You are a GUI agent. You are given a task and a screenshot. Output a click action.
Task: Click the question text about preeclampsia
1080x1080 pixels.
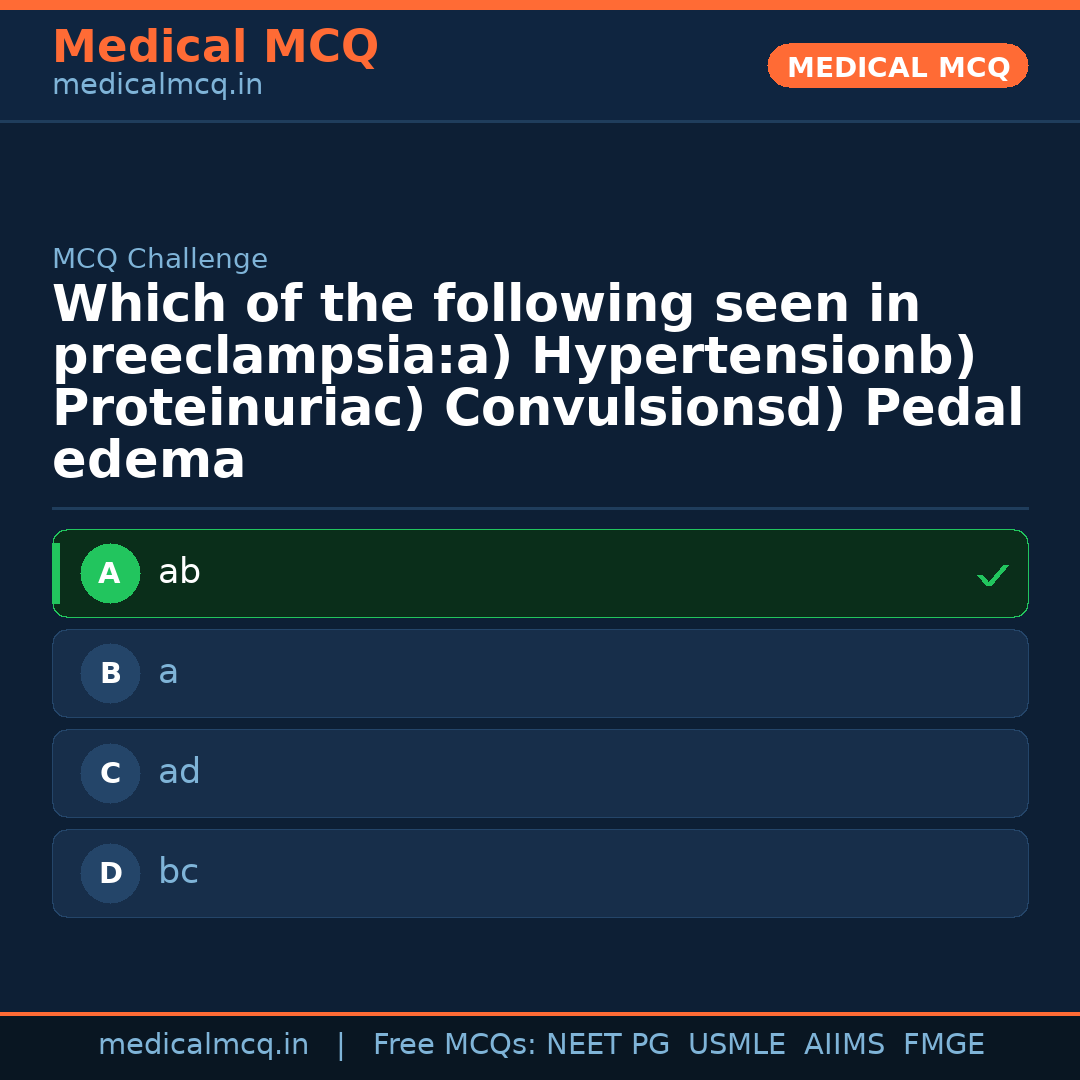point(538,380)
